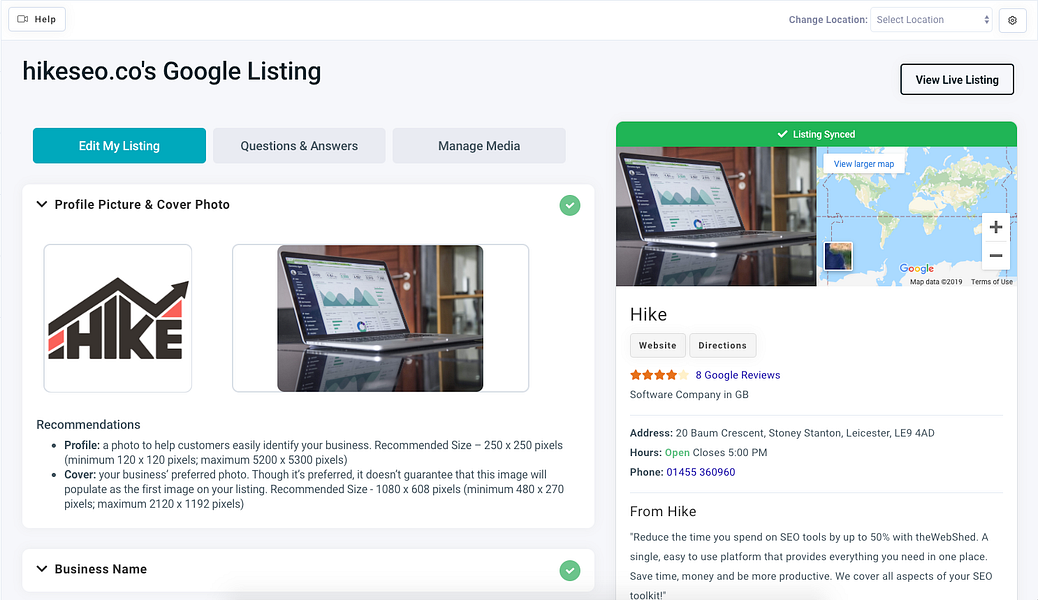Click the Profile recommendation bullet text

click(314, 452)
